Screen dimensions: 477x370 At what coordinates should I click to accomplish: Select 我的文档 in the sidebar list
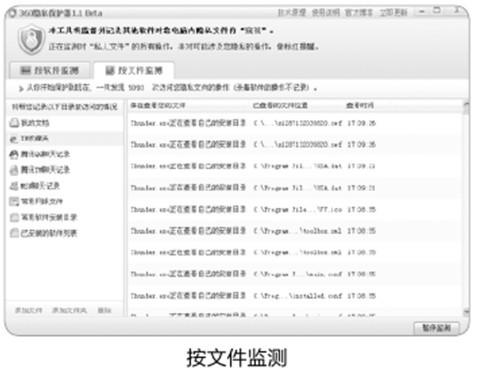pyautogui.click(x=64, y=123)
